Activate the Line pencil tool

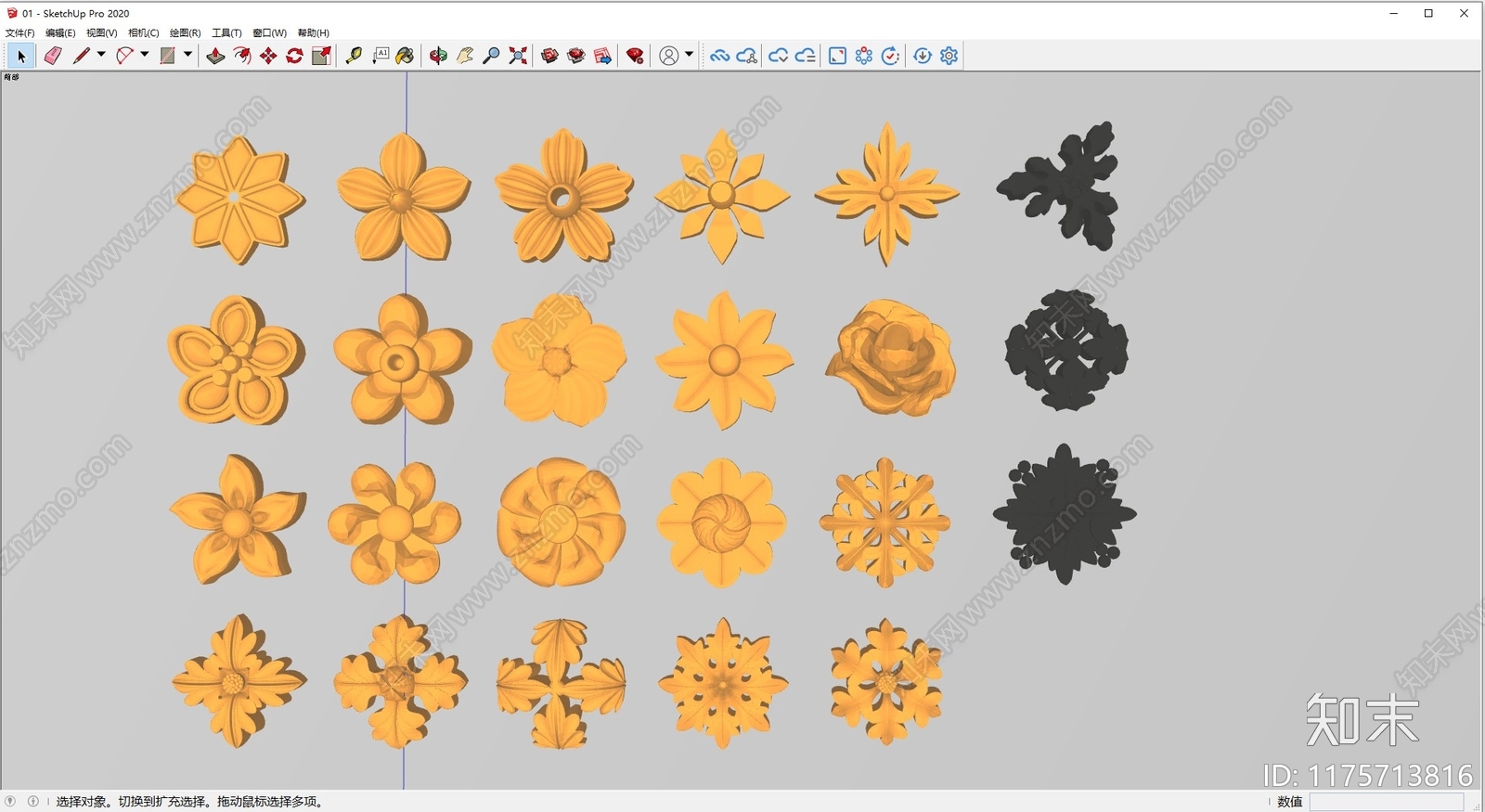click(82, 56)
